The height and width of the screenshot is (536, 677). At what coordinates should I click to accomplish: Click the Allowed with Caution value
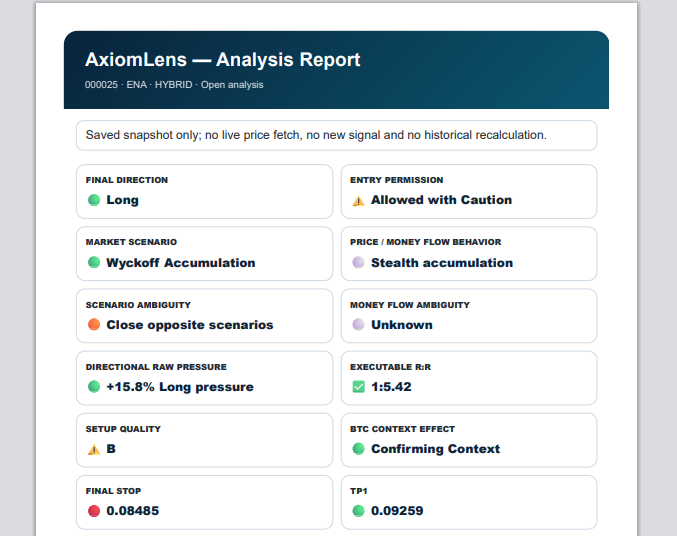coord(442,200)
